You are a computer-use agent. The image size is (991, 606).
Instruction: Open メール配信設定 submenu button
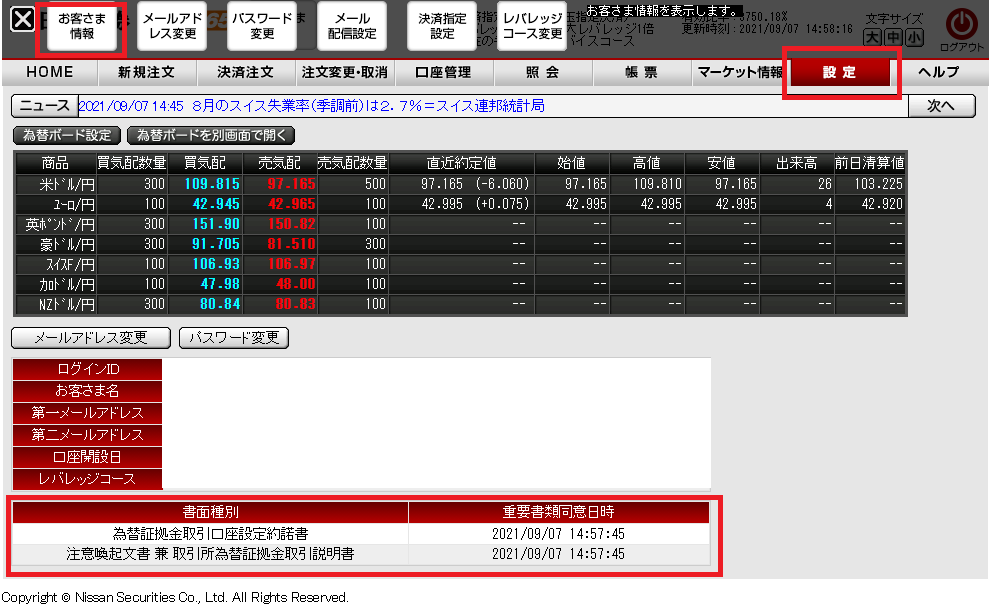pos(352,26)
